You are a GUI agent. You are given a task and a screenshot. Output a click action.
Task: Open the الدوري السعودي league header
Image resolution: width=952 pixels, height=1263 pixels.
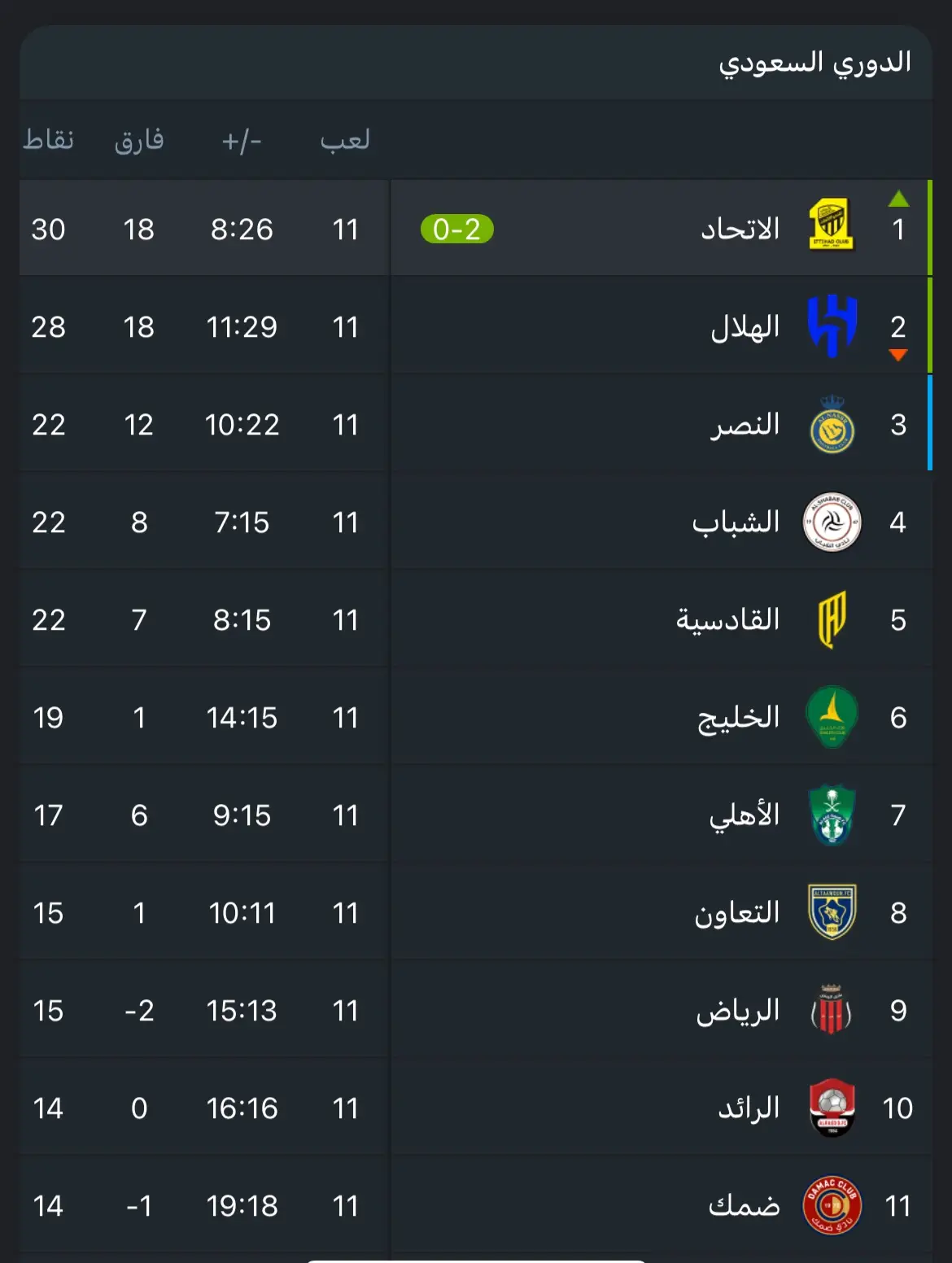(x=814, y=63)
